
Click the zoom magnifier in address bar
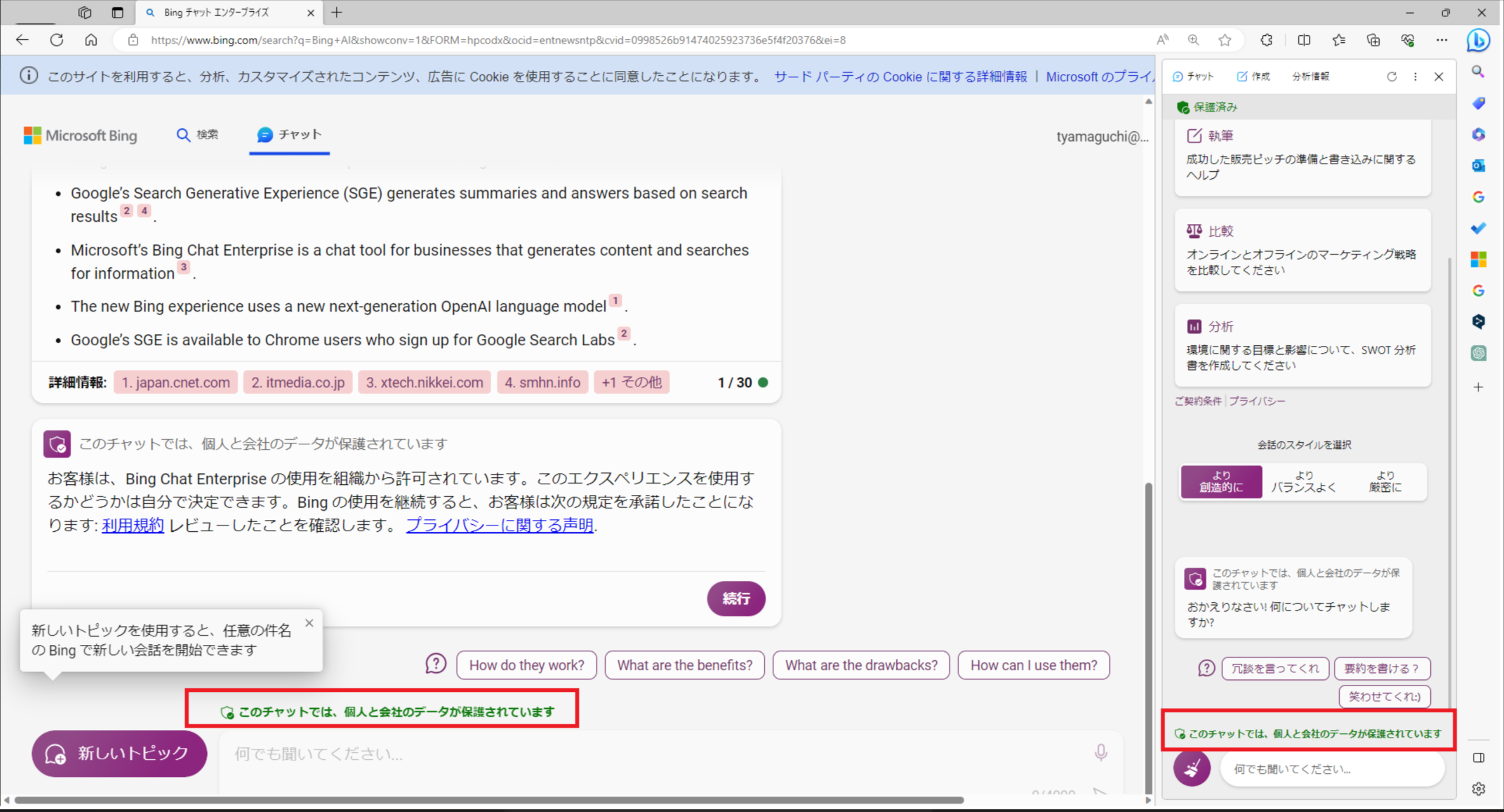1193,40
